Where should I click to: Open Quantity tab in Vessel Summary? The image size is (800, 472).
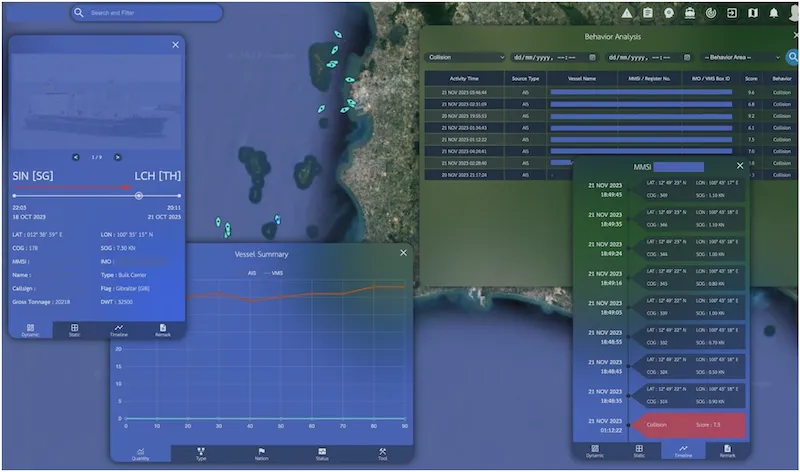140,454
